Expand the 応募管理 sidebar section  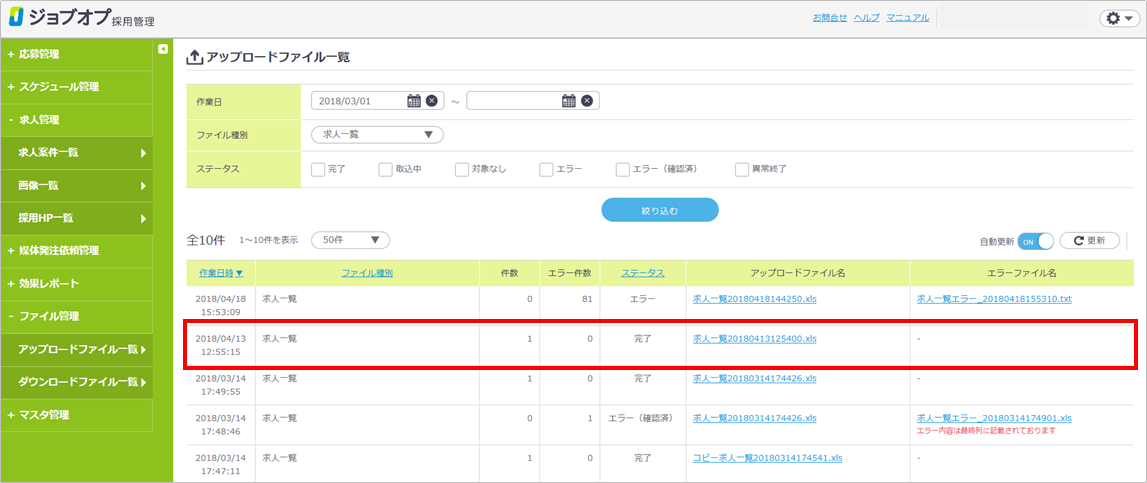coord(76,54)
